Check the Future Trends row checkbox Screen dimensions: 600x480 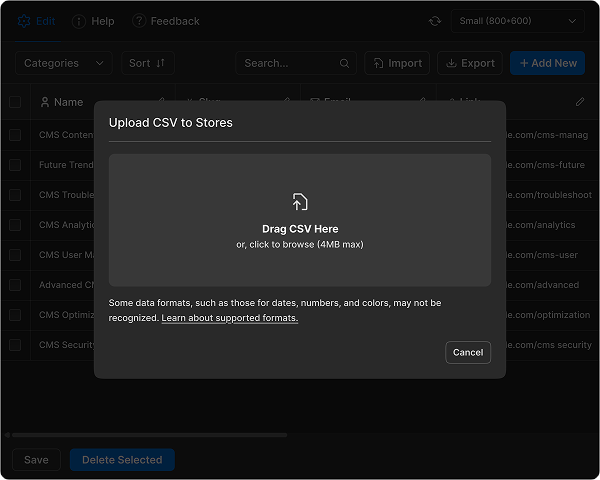15,165
